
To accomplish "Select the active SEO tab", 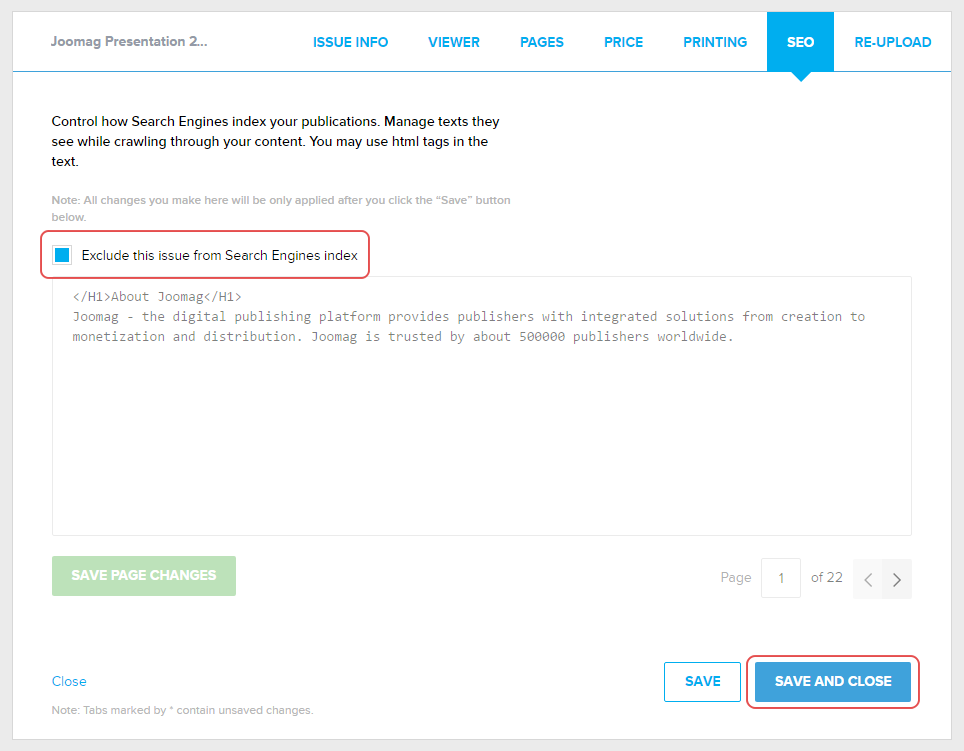I will 800,42.
